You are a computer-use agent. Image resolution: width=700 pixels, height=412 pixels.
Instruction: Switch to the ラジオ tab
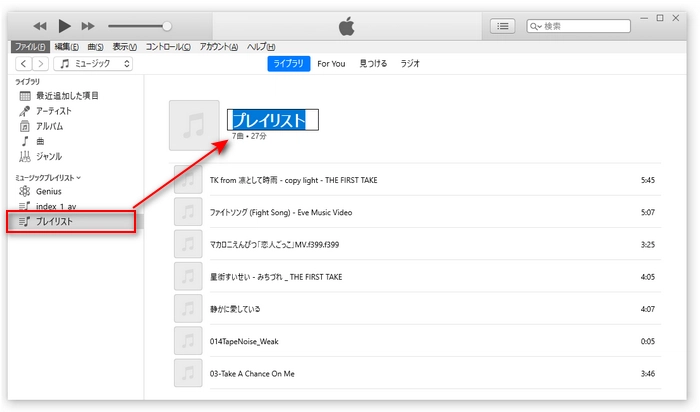410,64
